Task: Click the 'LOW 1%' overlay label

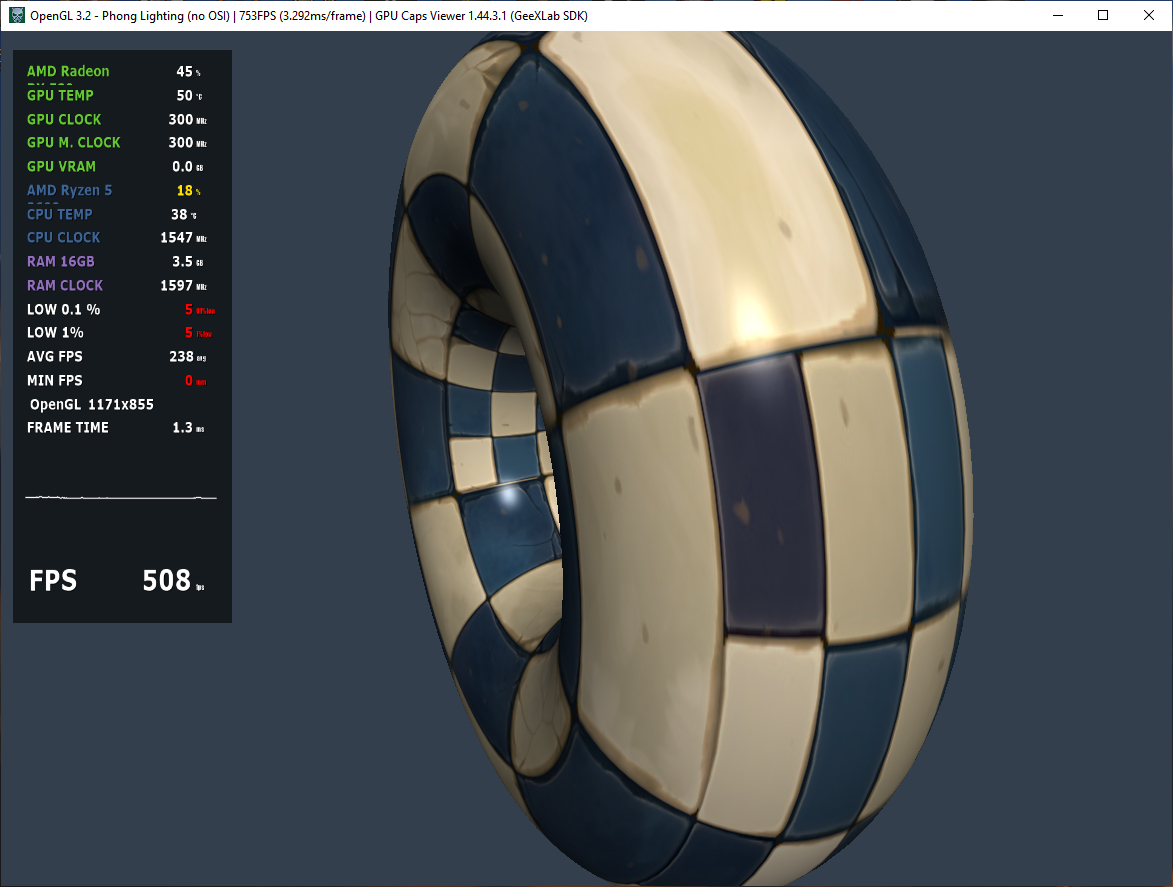Action: pyautogui.click(x=55, y=332)
